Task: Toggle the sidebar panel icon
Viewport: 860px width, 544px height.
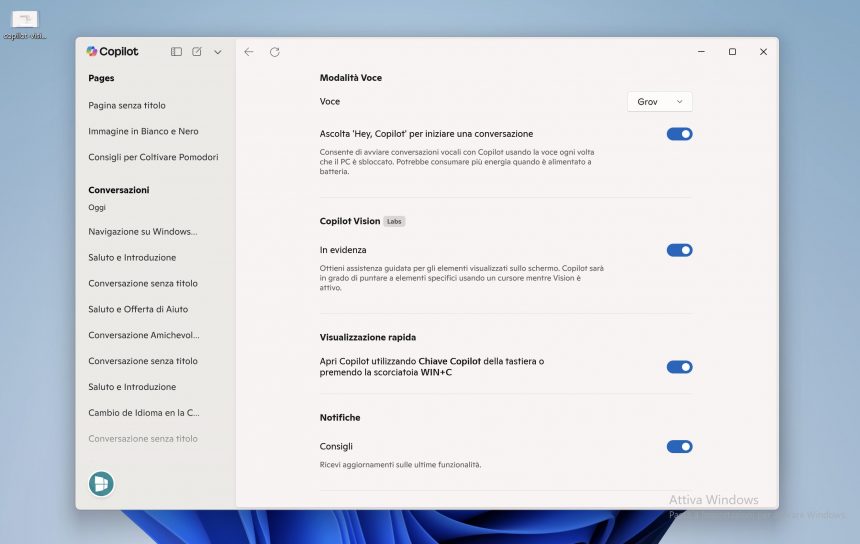Action: [x=176, y=52]
